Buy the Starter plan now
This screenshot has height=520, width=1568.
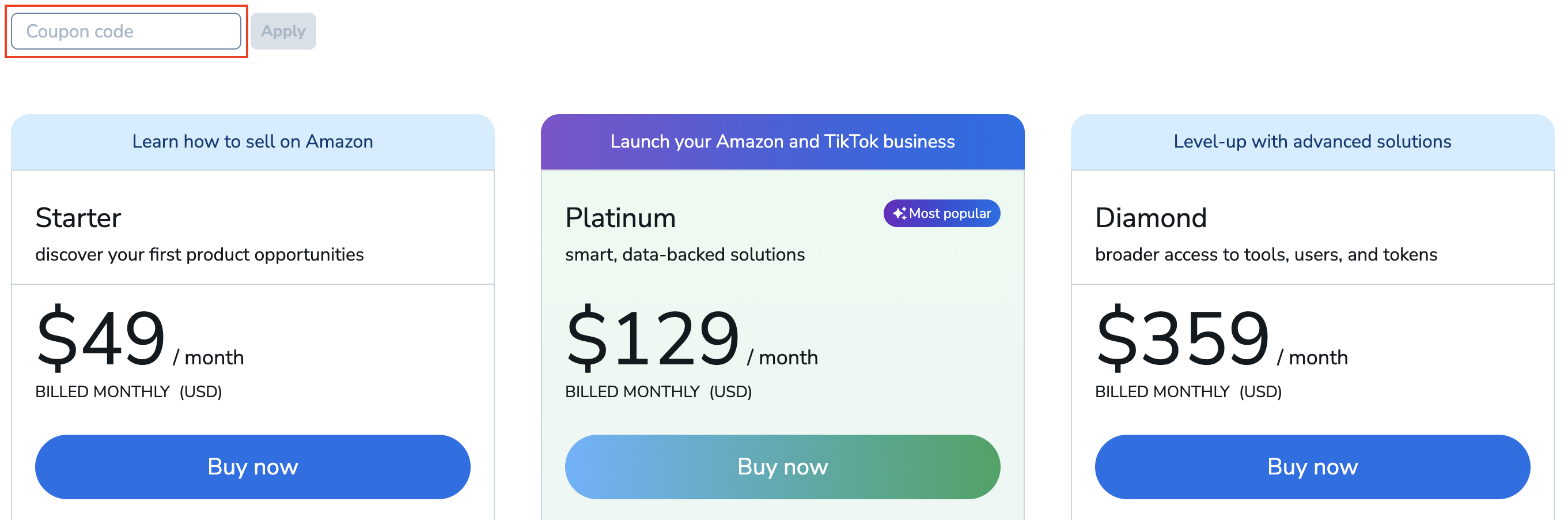(253, 466)
